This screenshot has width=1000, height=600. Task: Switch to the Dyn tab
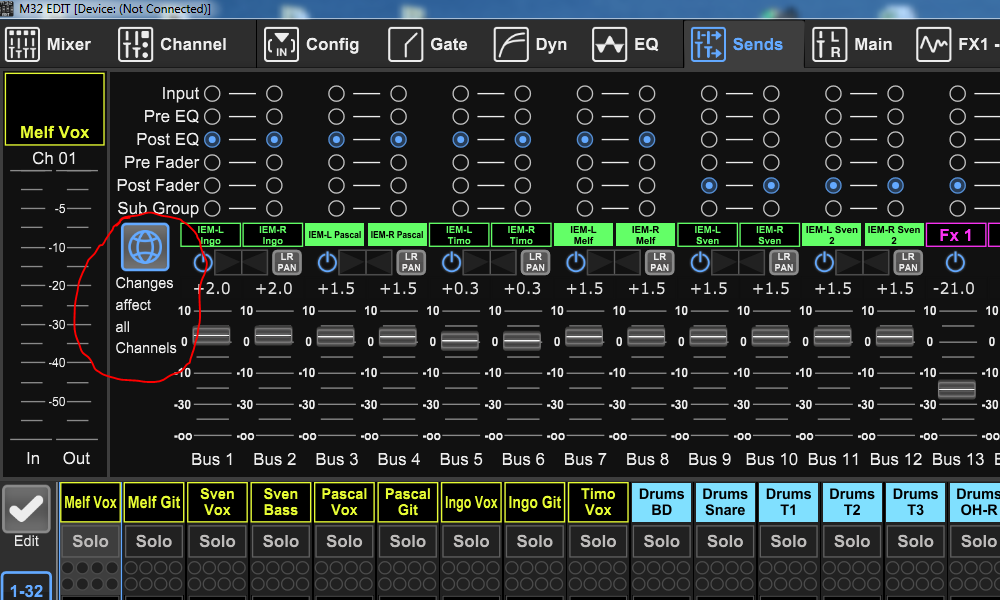(x=530, y=44)
